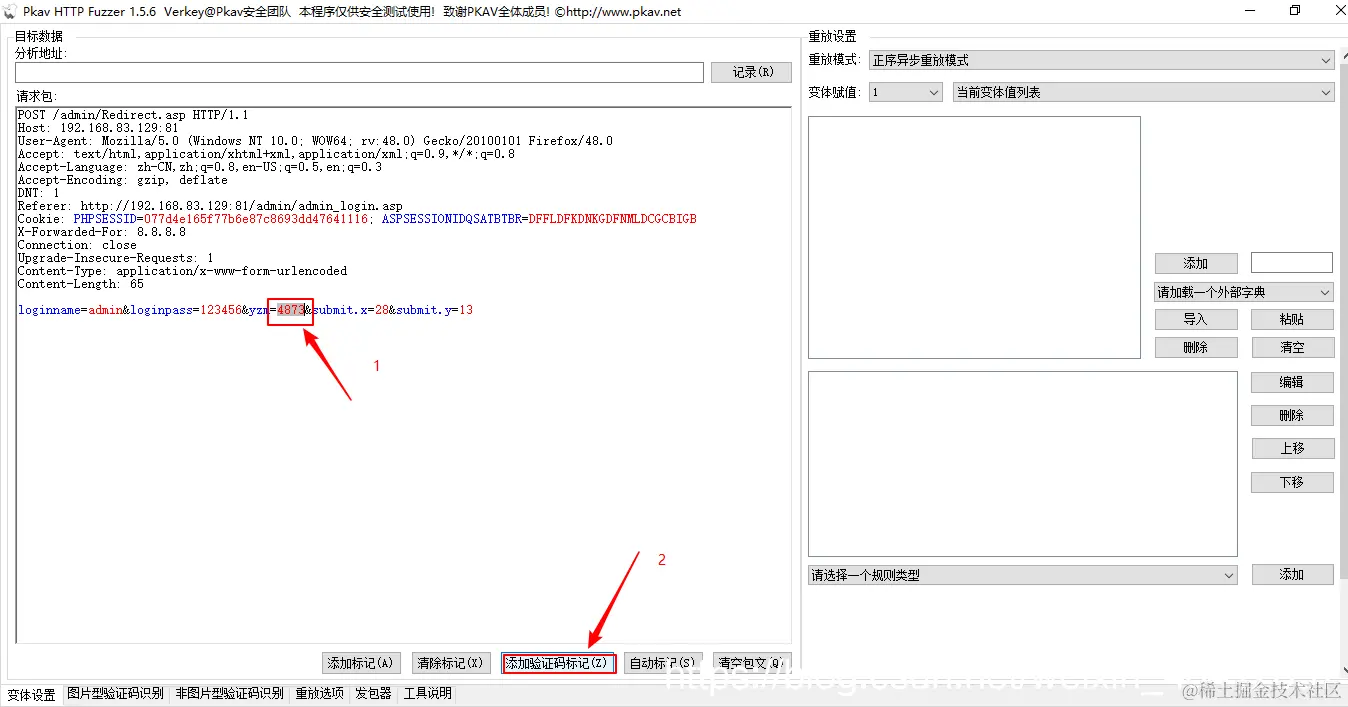Image resolution: width=1348 pixels, height=707 pixels.
Task: Click the Content-Type x-www-form-urlencoded line
Action: [182, 271]
